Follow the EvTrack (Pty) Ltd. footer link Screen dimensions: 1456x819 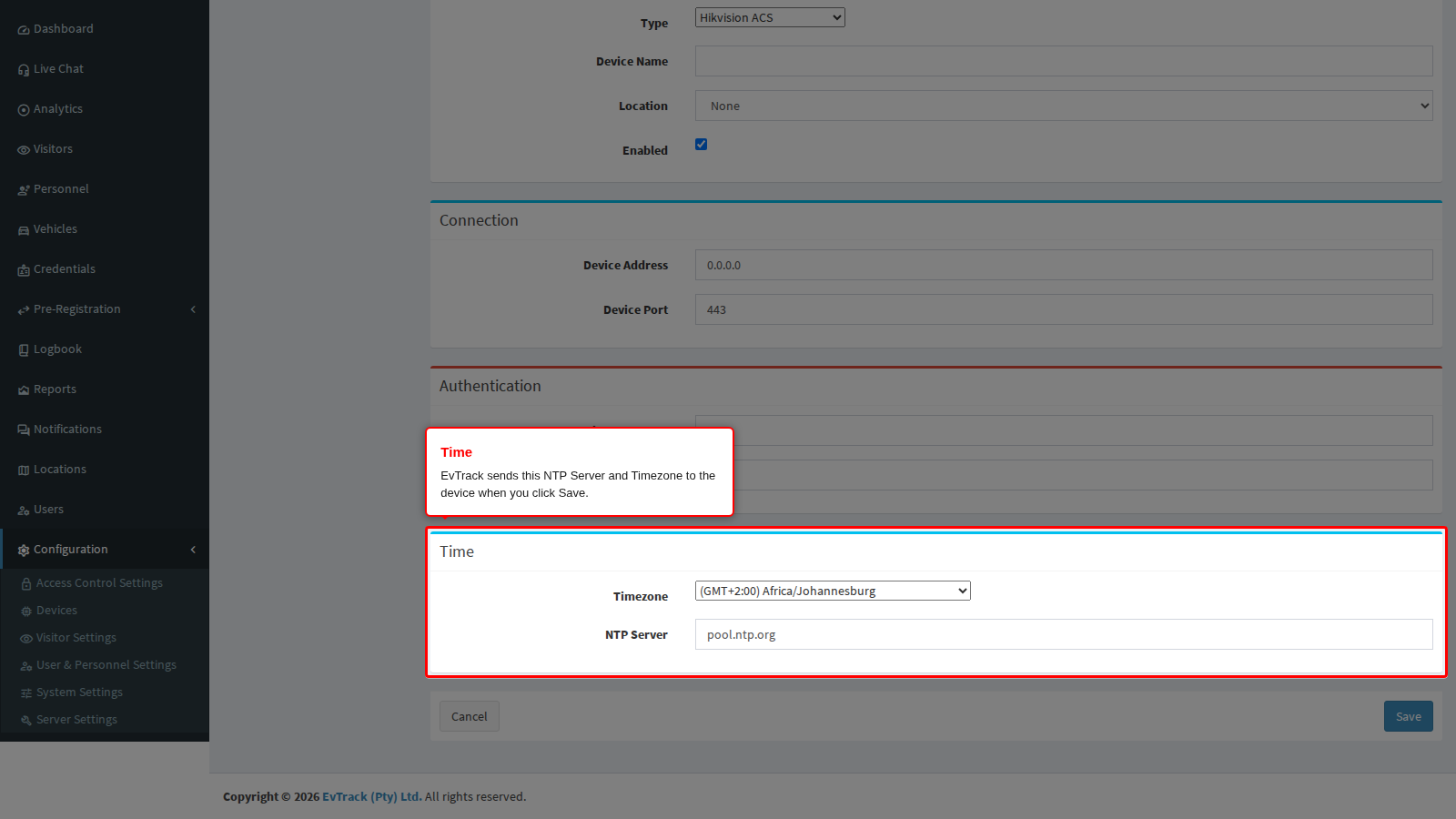click(x=372, y=796)
